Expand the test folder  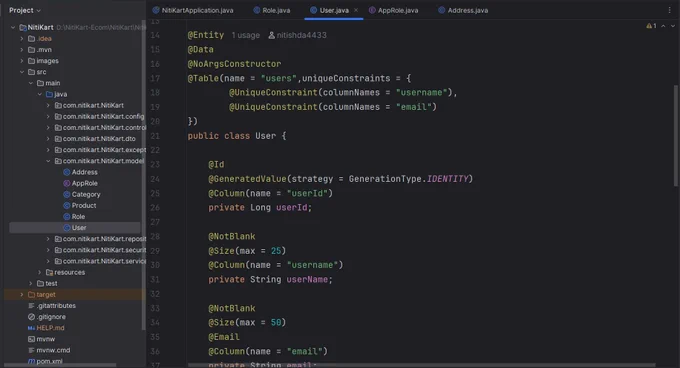click(x=31, y=283)
